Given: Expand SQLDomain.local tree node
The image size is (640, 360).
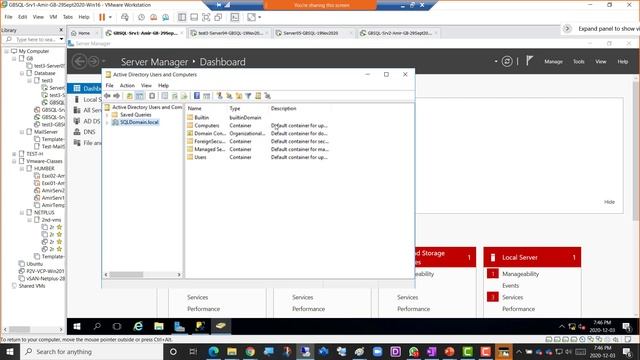Looking at the screenshot, I should click(107, 122).
